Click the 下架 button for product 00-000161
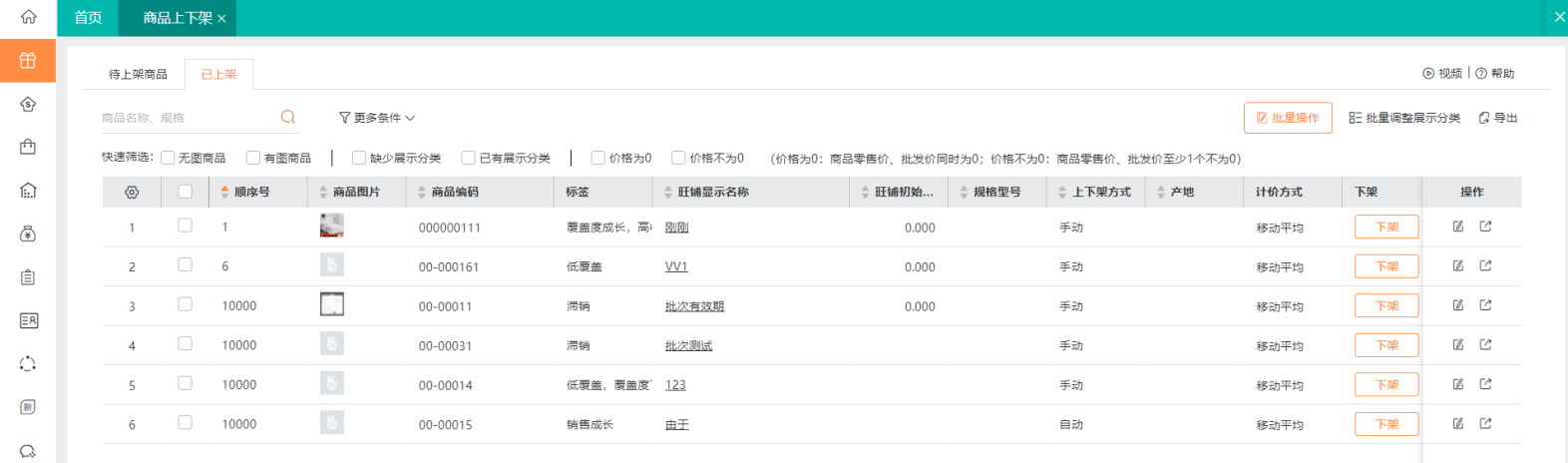 [x=1385, y=266]
